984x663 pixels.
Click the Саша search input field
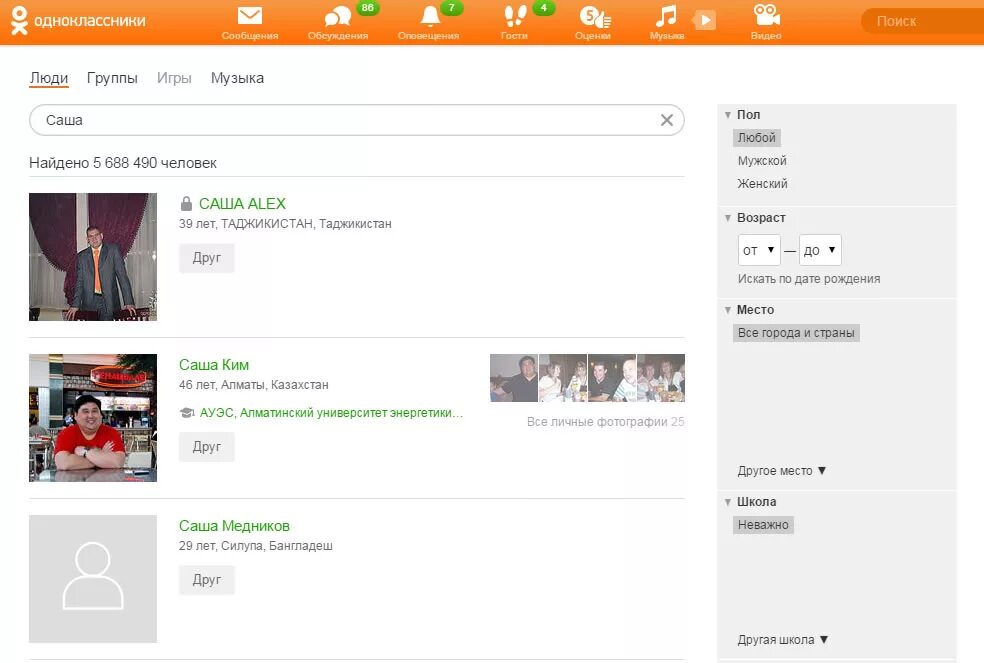pyautogui.click(x=356, y=120)
